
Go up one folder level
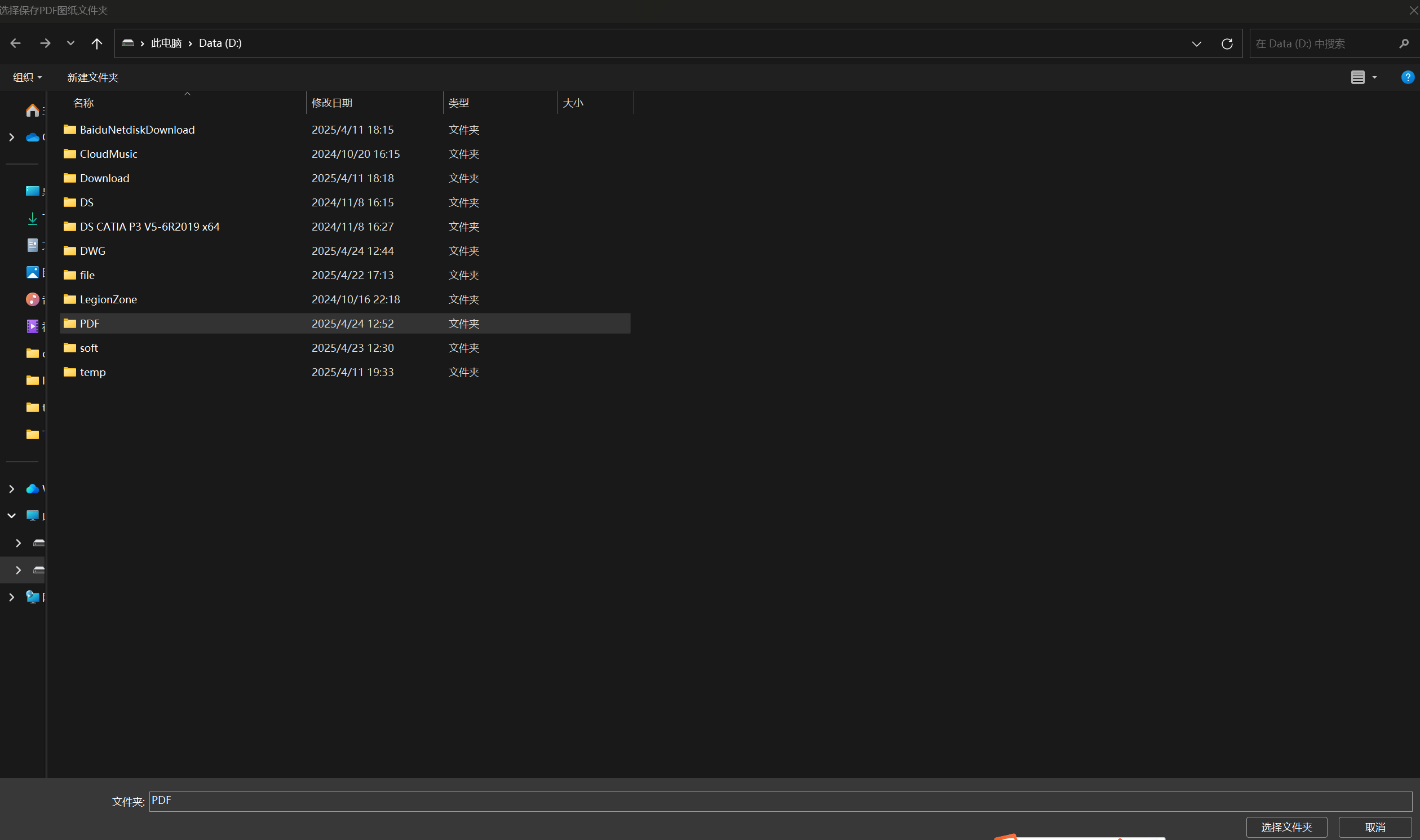click(x=97, y=43)
